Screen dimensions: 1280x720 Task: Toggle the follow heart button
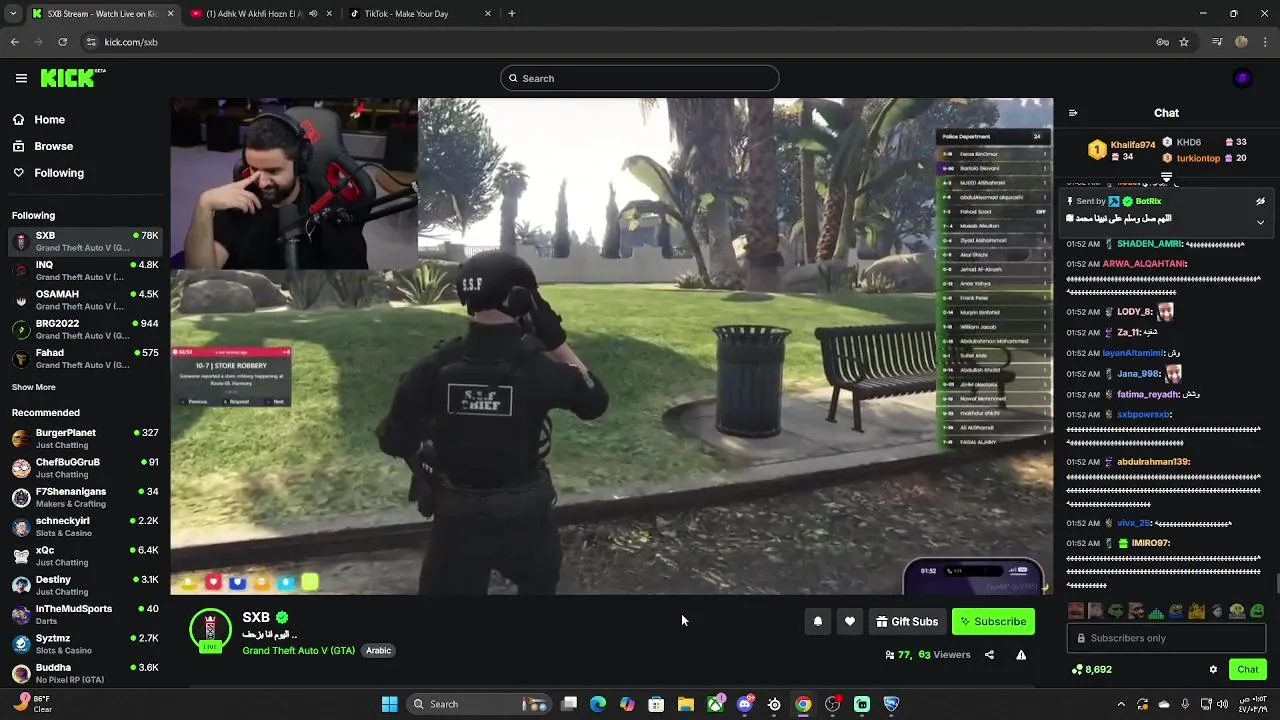click(850, 621)
